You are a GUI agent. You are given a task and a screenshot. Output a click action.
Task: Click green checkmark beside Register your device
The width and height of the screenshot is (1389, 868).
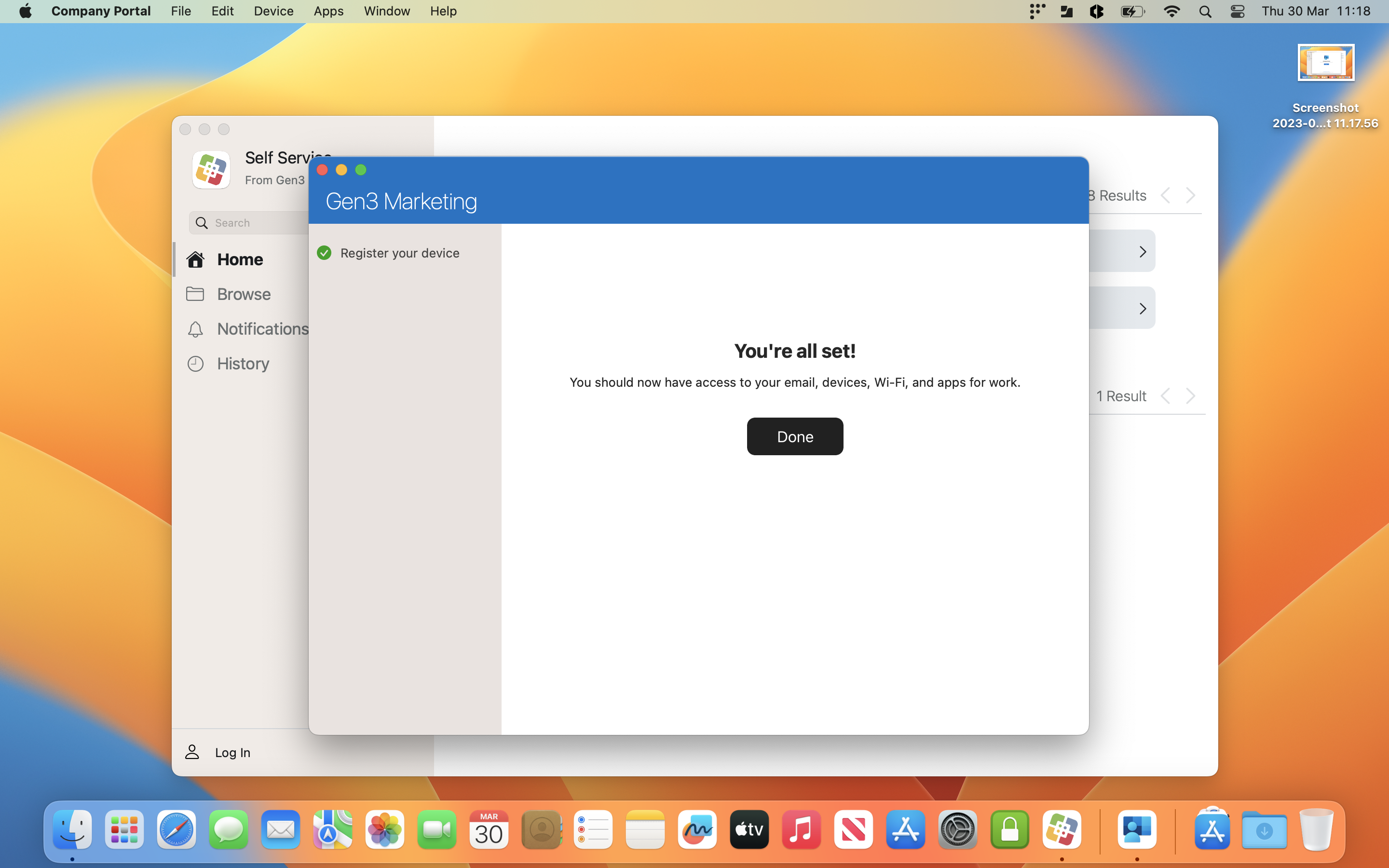(x=324, y=253)
